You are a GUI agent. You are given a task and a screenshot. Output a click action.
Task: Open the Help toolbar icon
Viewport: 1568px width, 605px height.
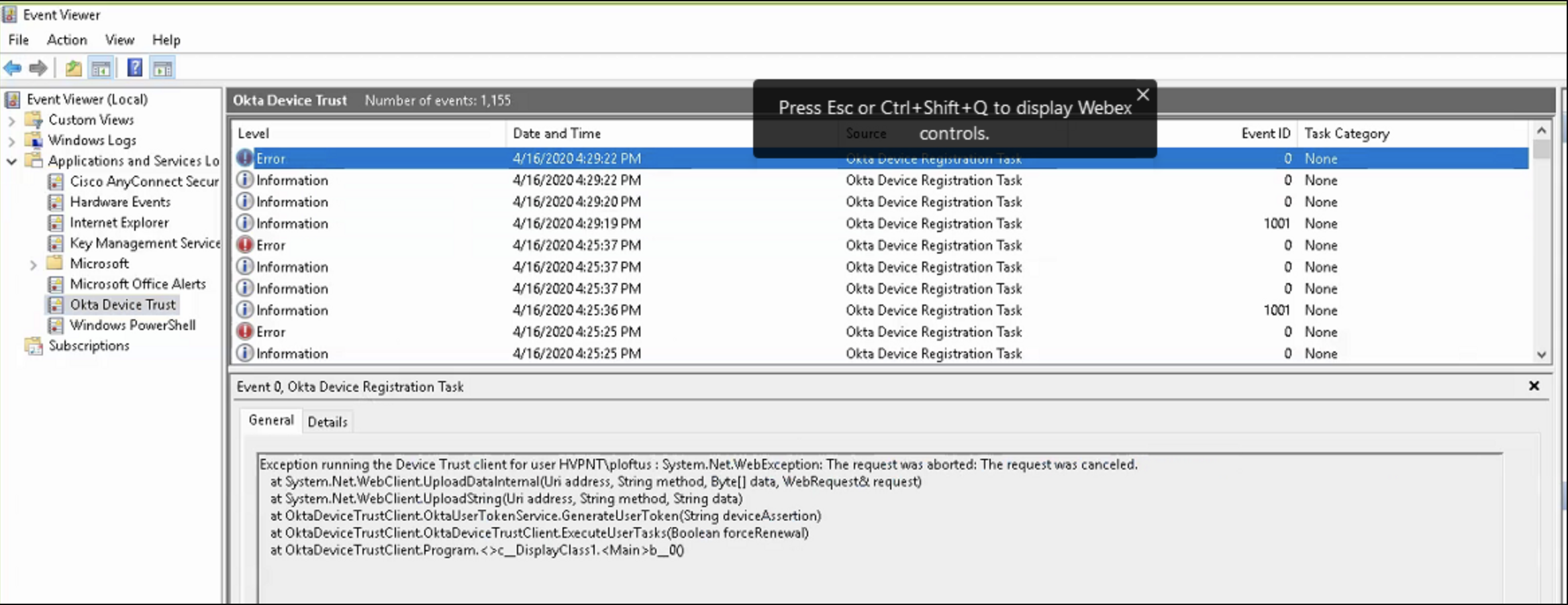[x=134, y=68]
